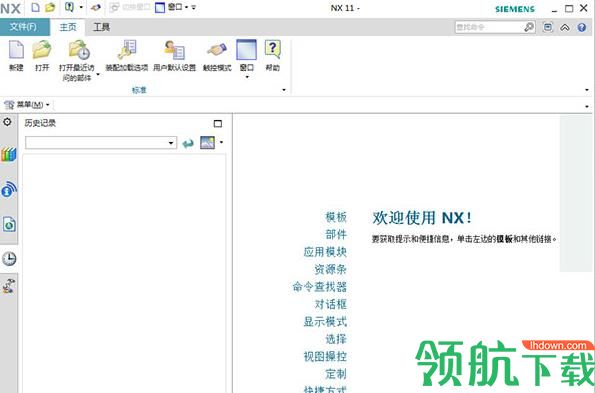Open the View Manipulation (视图操控) link
Image resolution: width=595 pixels, height=393 pixels.
pyautogui.click(x=325, y=357)
